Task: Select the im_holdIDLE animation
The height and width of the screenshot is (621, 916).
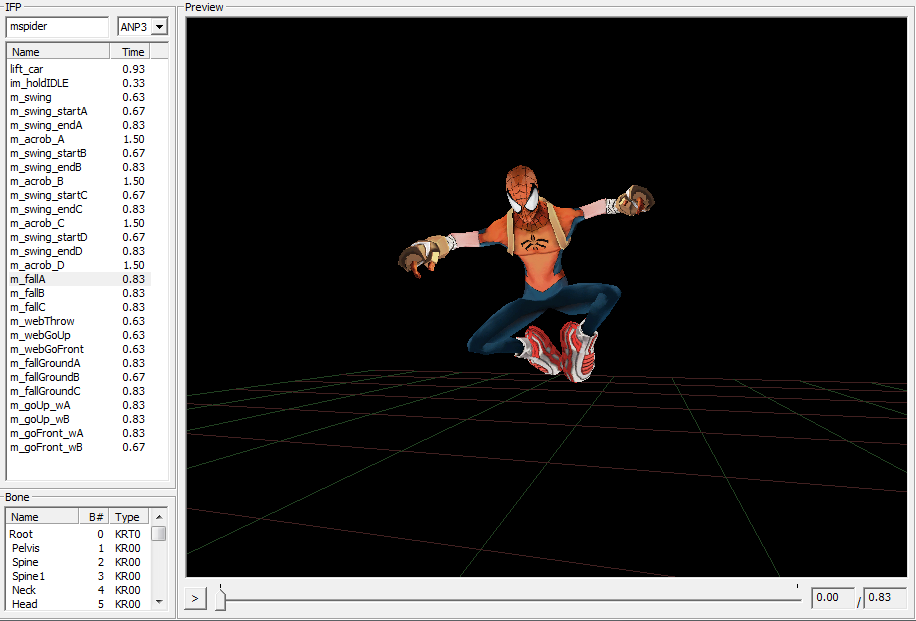Action: [78, 83]
